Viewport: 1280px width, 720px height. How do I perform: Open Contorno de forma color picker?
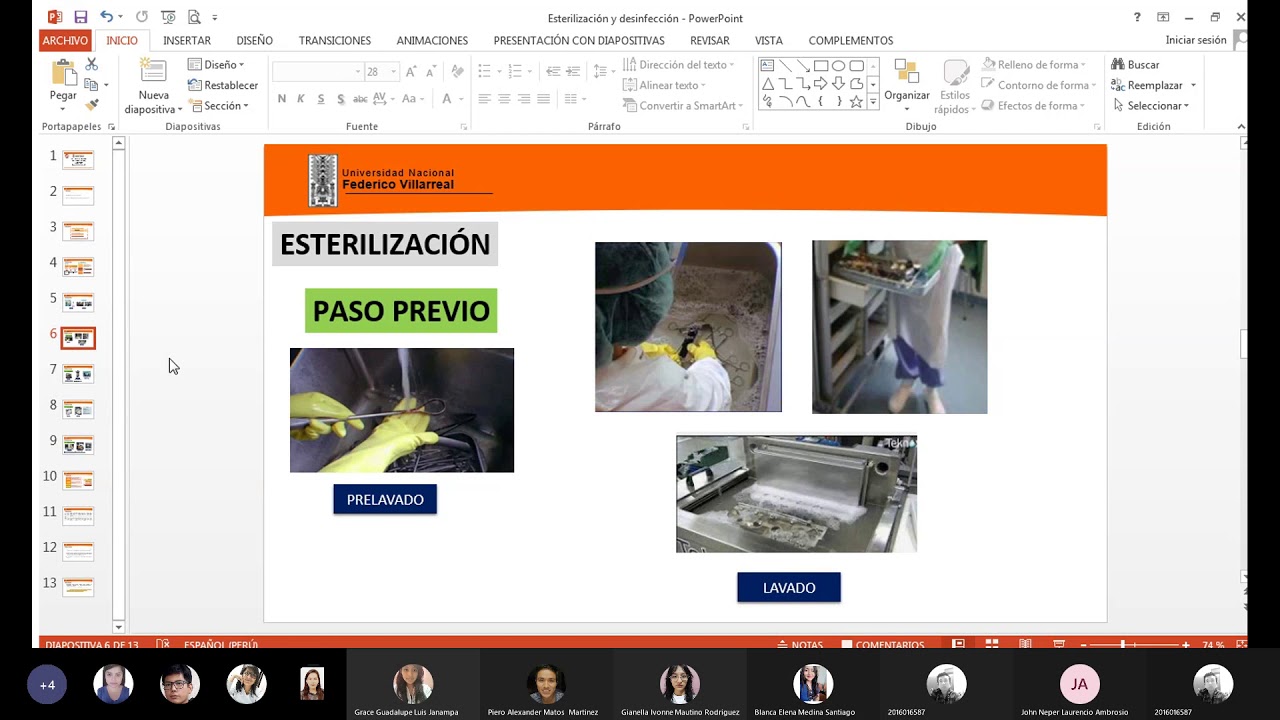pos(1037,86)
